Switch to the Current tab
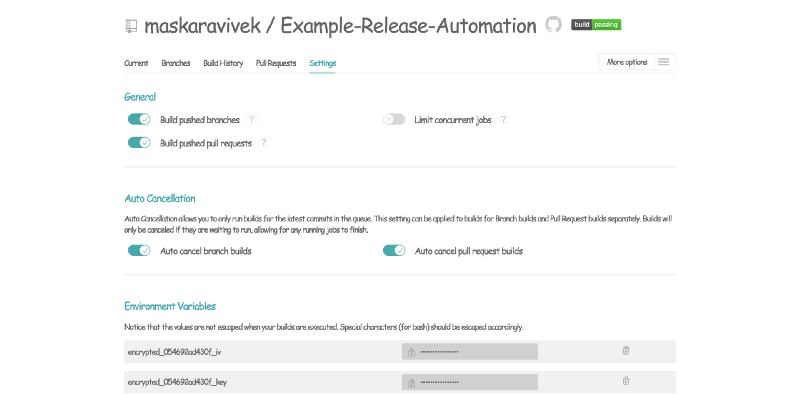 pyautogui.click(x=136, y=63)
